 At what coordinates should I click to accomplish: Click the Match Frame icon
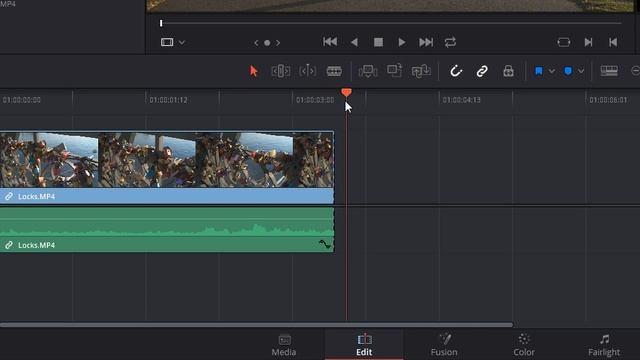pyautogui.click(x=564, y=42)
